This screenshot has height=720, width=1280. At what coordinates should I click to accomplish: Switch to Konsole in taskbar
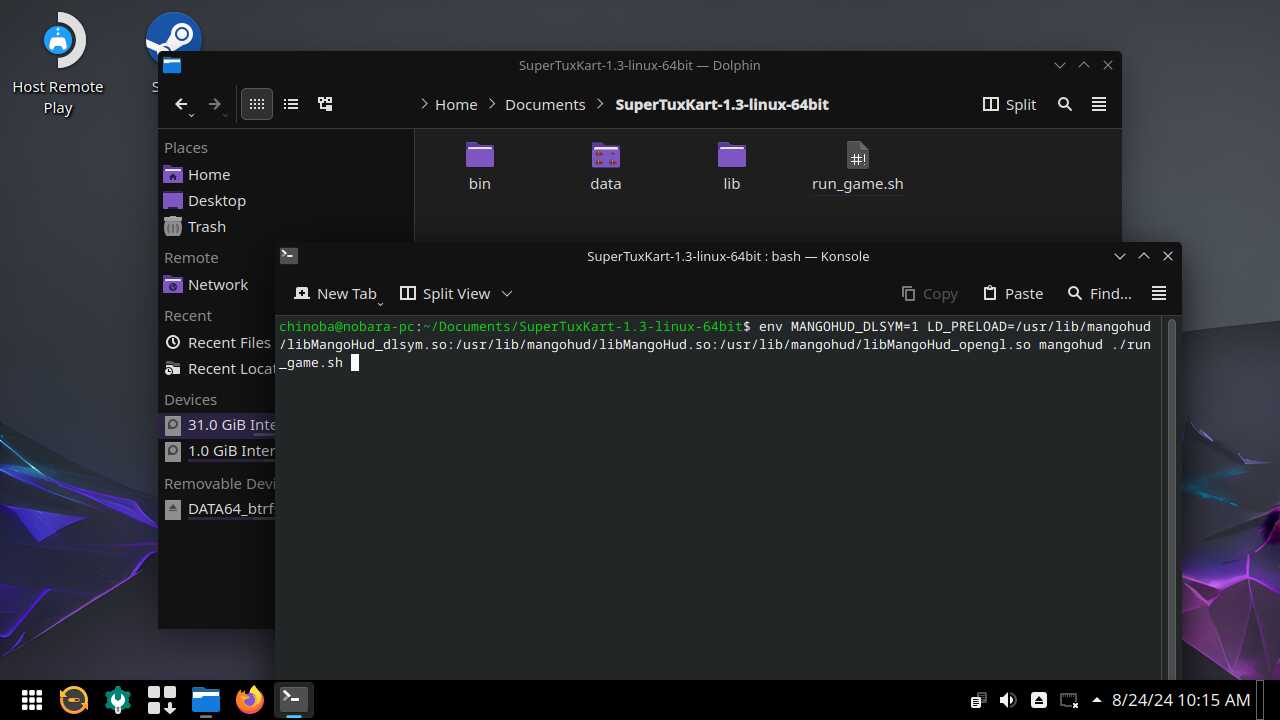tap(294, 699)
